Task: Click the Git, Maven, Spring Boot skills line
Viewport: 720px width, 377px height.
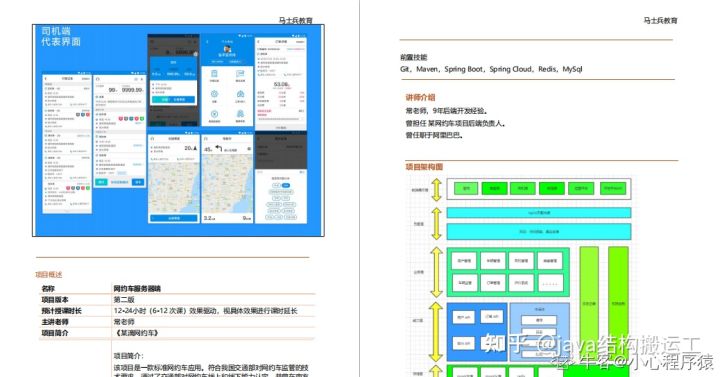Action: point(491,69)
